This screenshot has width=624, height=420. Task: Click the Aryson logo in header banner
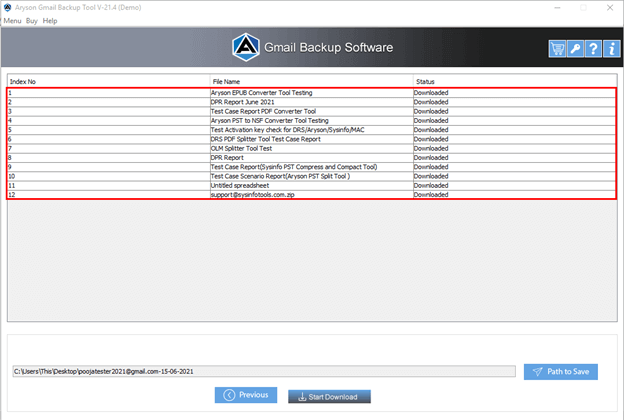point(246,47)
